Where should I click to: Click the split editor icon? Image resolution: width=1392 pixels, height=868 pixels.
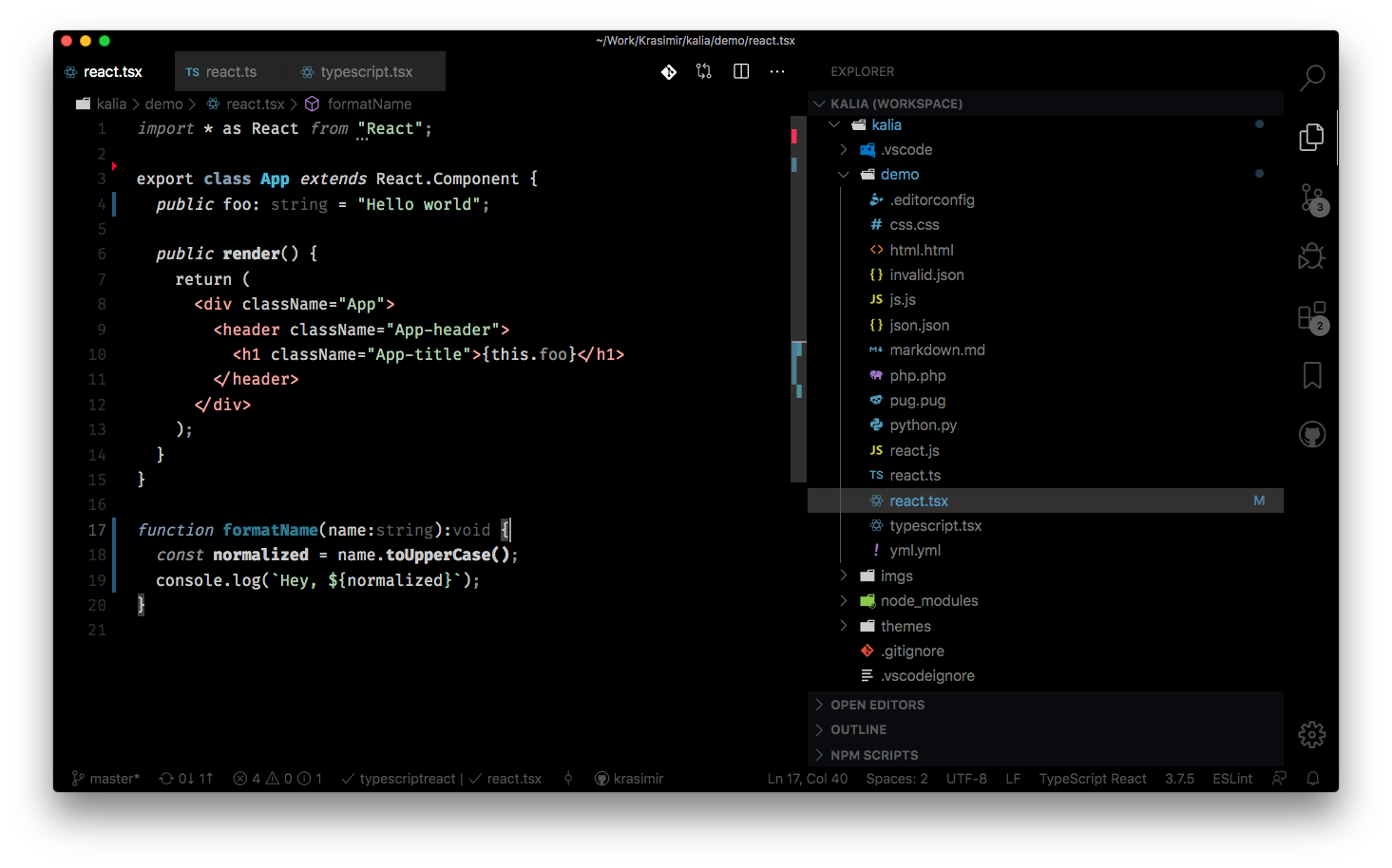tap(741, 71)
